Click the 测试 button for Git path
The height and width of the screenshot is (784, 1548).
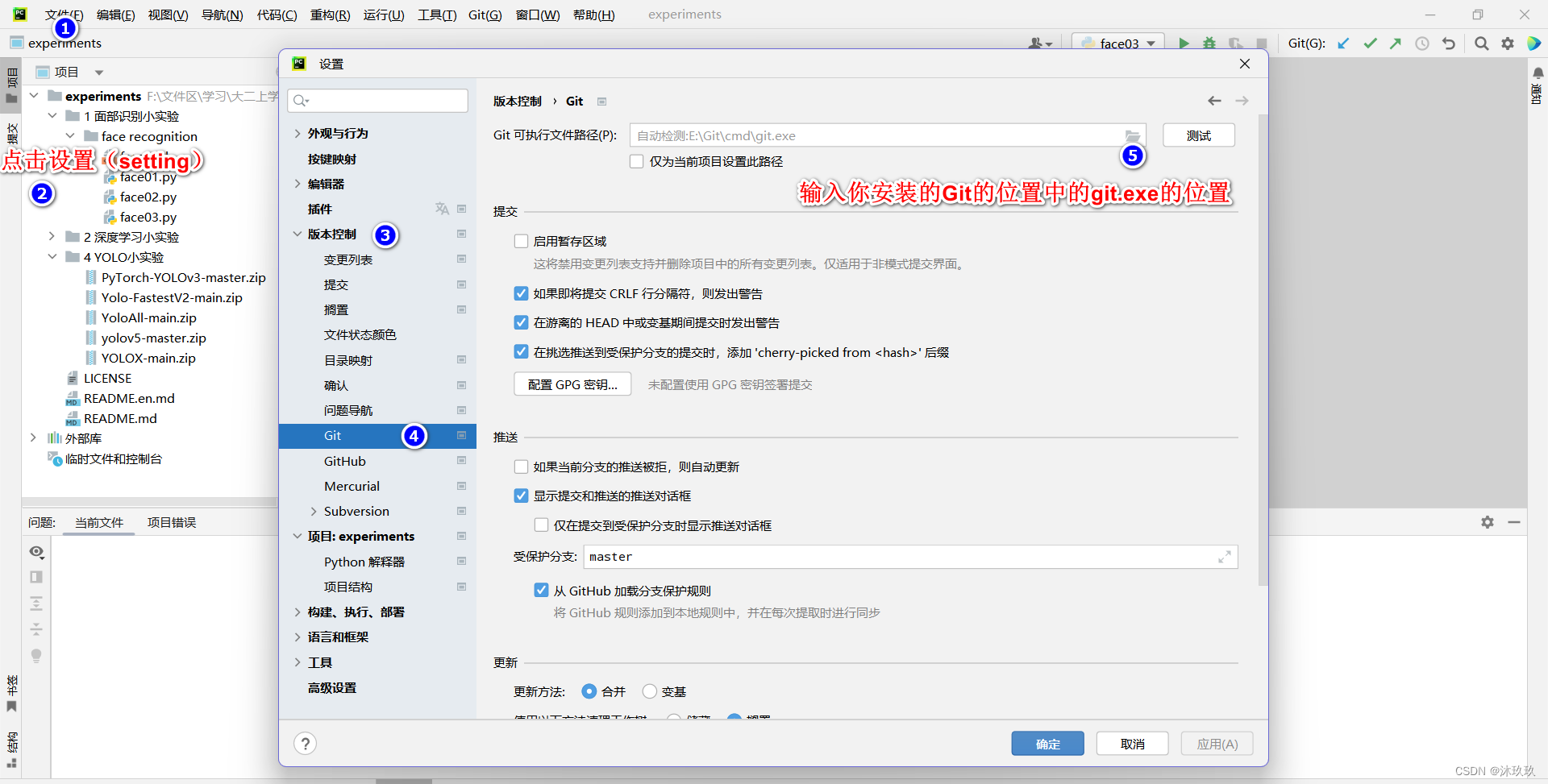pos(1199,135)
